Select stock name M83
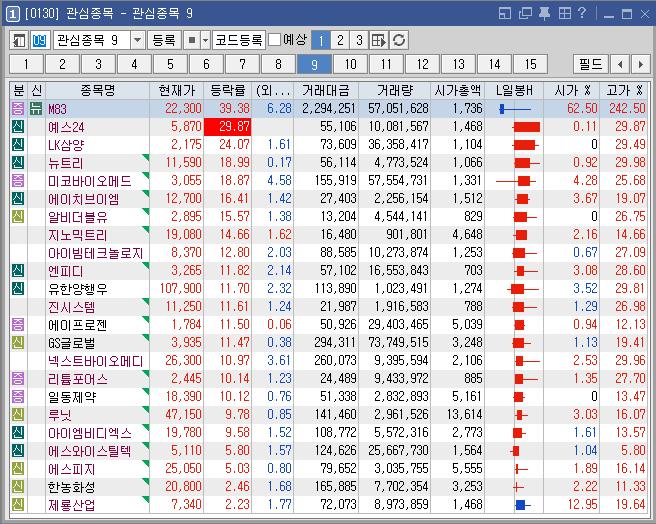 pos(57,109)
